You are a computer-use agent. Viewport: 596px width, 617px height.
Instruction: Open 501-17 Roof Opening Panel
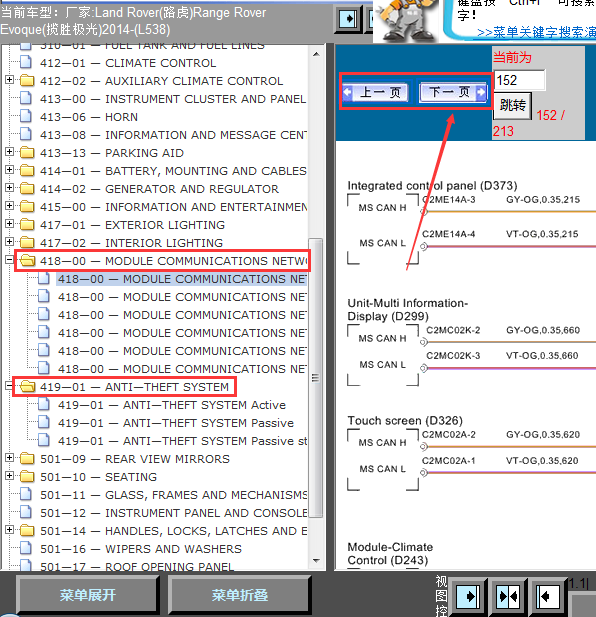pyautogui.click(x=137, y=566)
